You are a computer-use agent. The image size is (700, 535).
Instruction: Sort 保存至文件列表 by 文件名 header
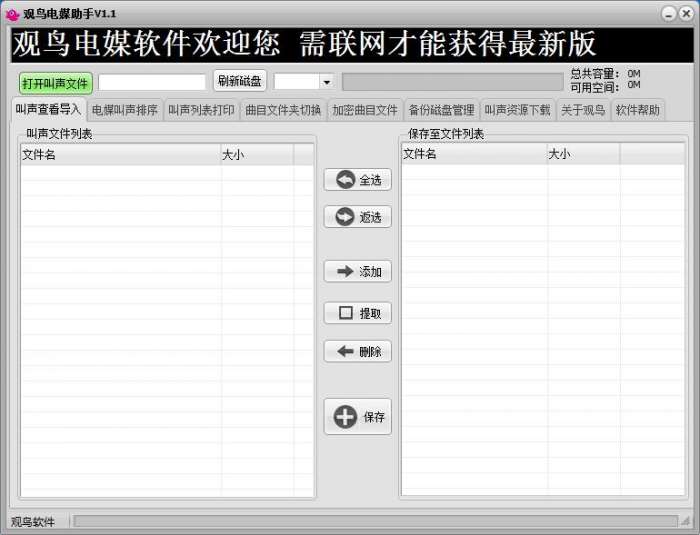[x=474, y=154]
